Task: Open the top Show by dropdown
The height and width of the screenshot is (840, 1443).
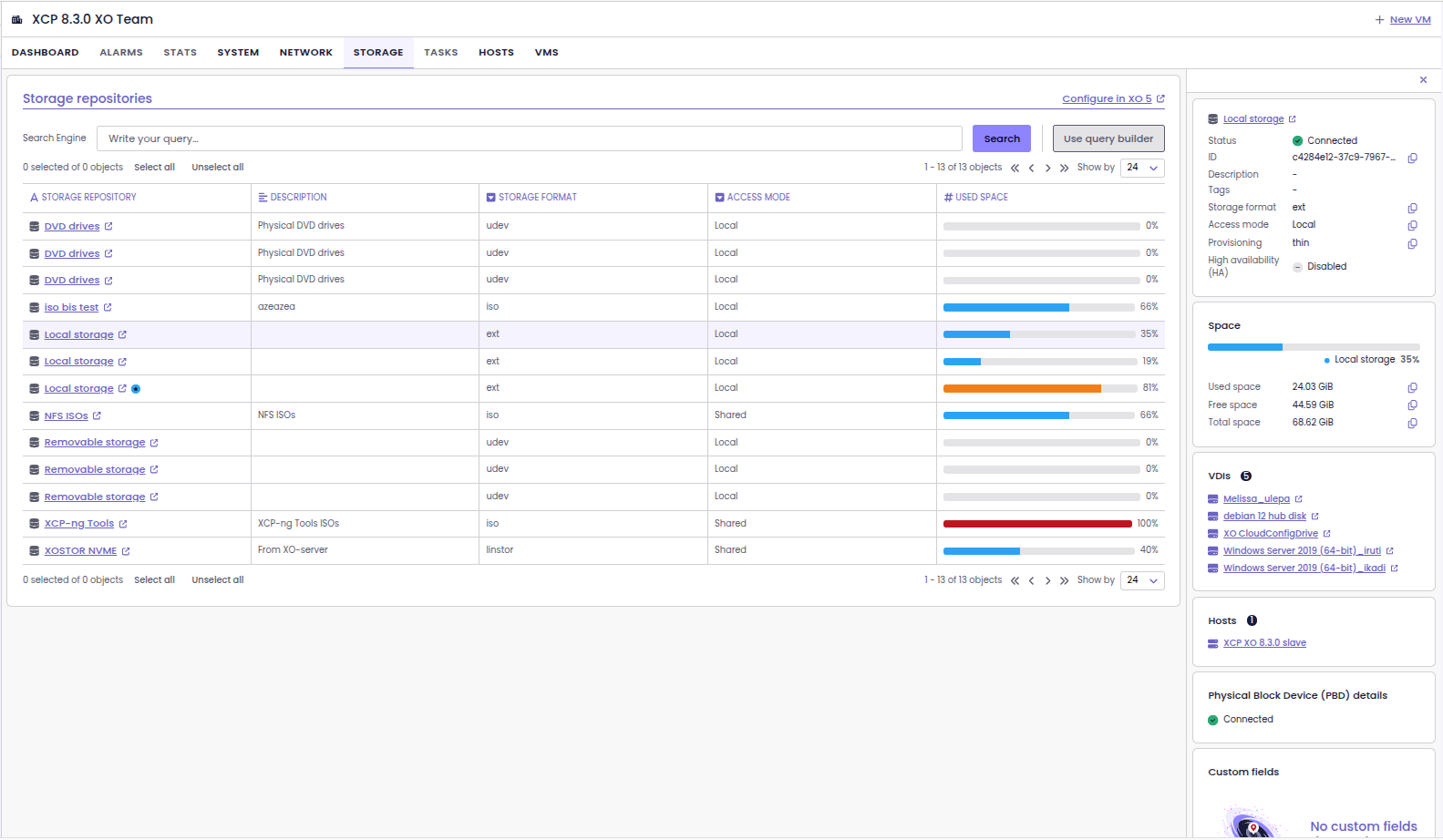Action: [1141, 168]
